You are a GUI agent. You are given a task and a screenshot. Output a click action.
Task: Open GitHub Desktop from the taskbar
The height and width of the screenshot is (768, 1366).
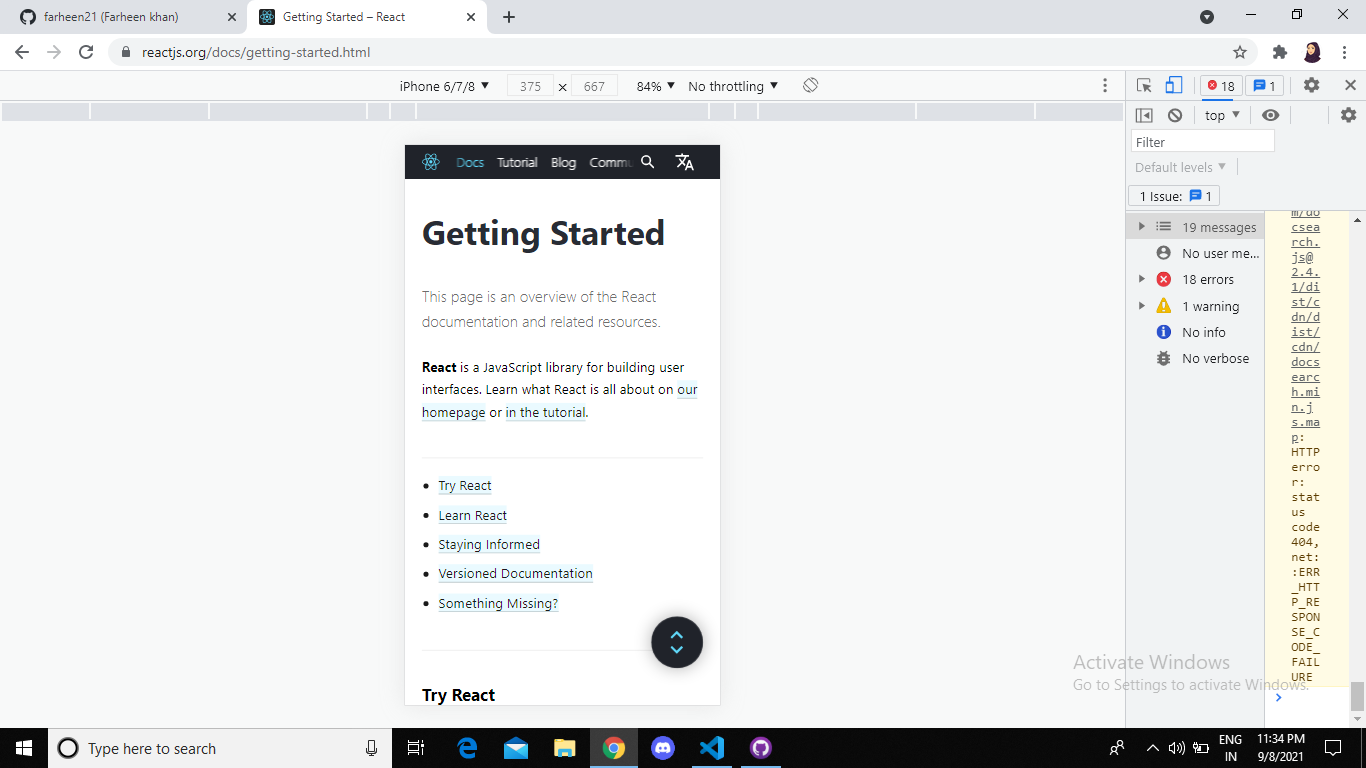click(761, 748)
